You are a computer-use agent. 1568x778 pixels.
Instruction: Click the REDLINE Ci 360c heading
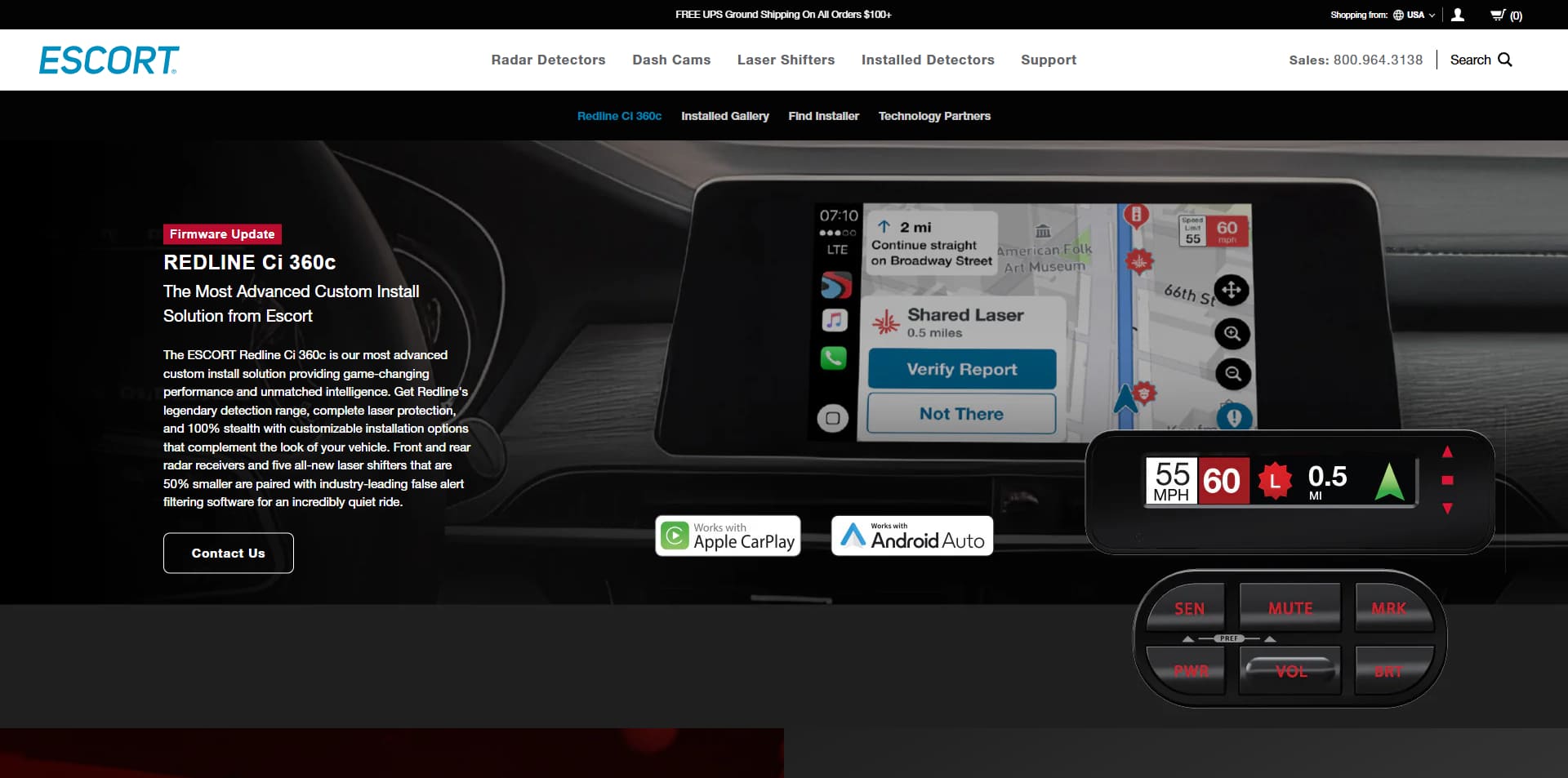(250, 262)
